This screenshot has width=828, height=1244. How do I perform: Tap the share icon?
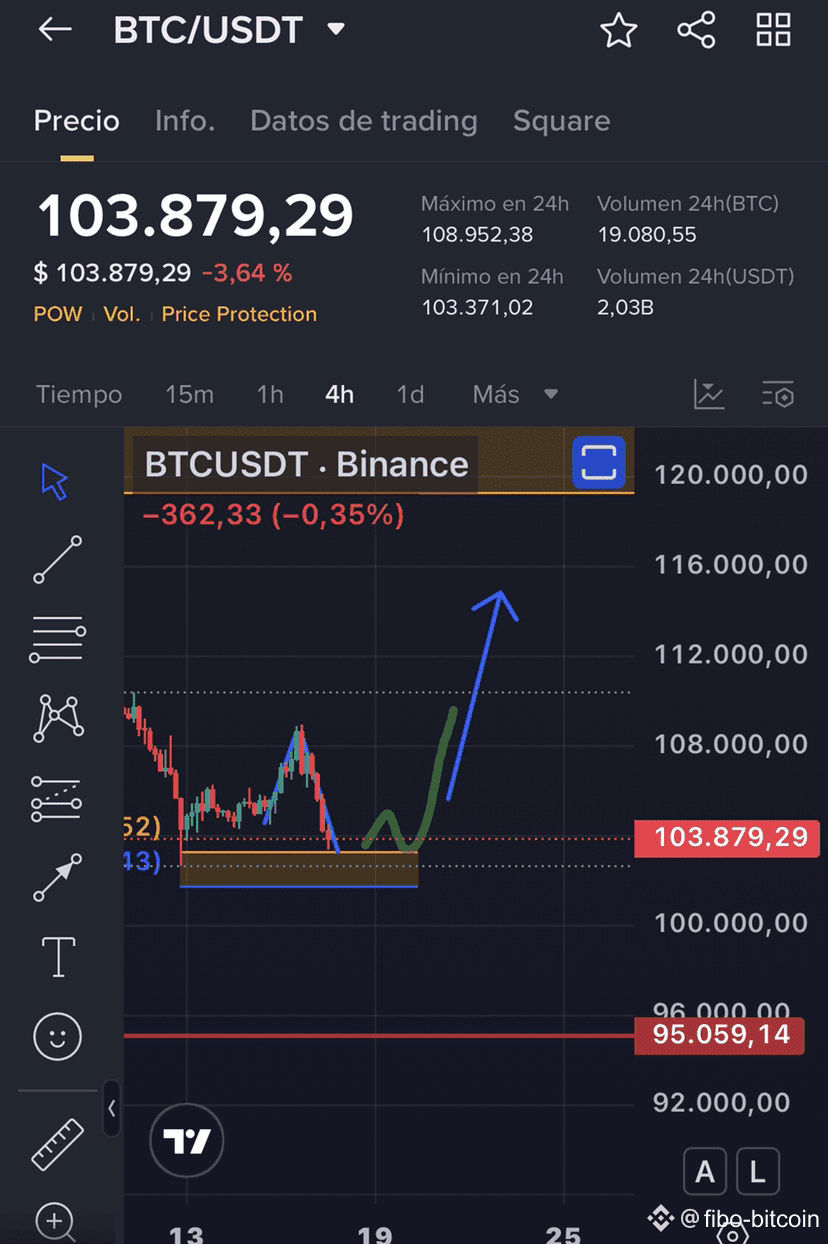696,30
